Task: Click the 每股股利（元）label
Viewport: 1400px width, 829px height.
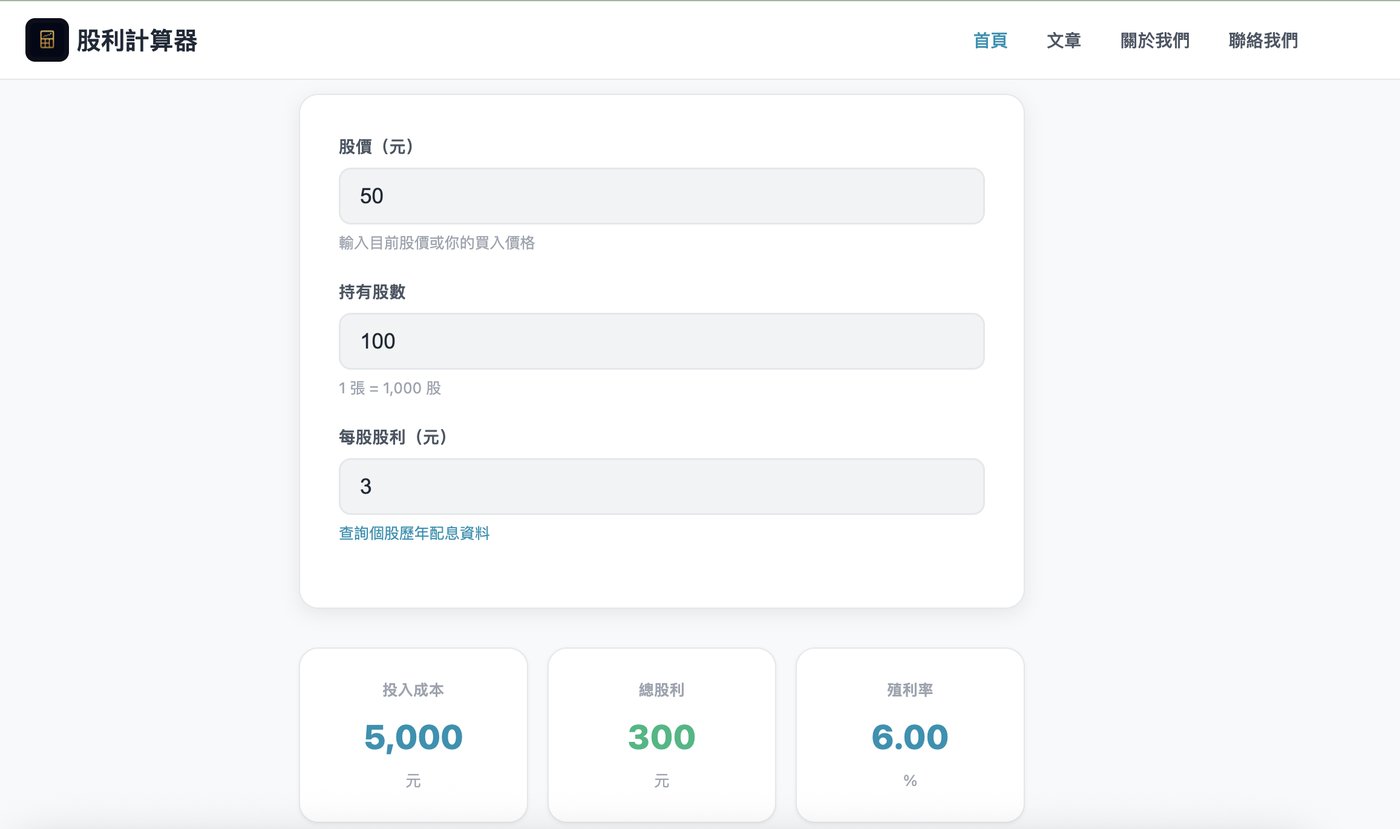Action: (x=394, y=437)
